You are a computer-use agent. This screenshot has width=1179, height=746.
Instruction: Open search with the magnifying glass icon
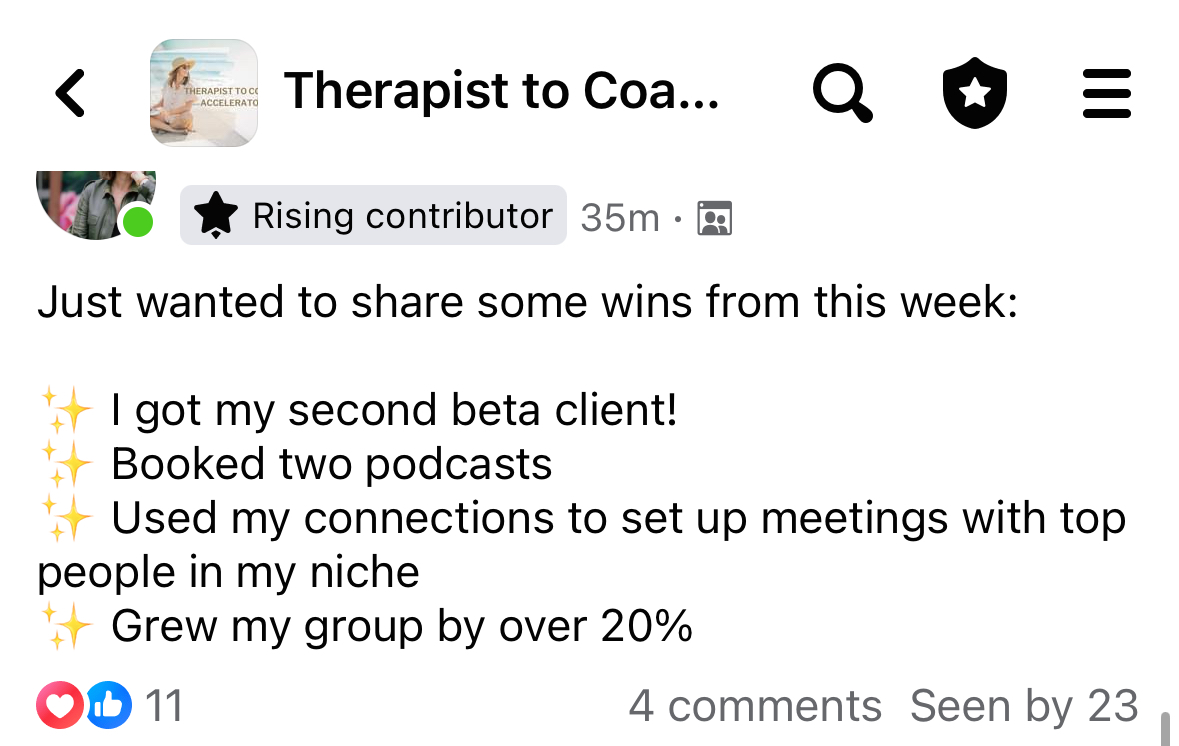(842, 93)
